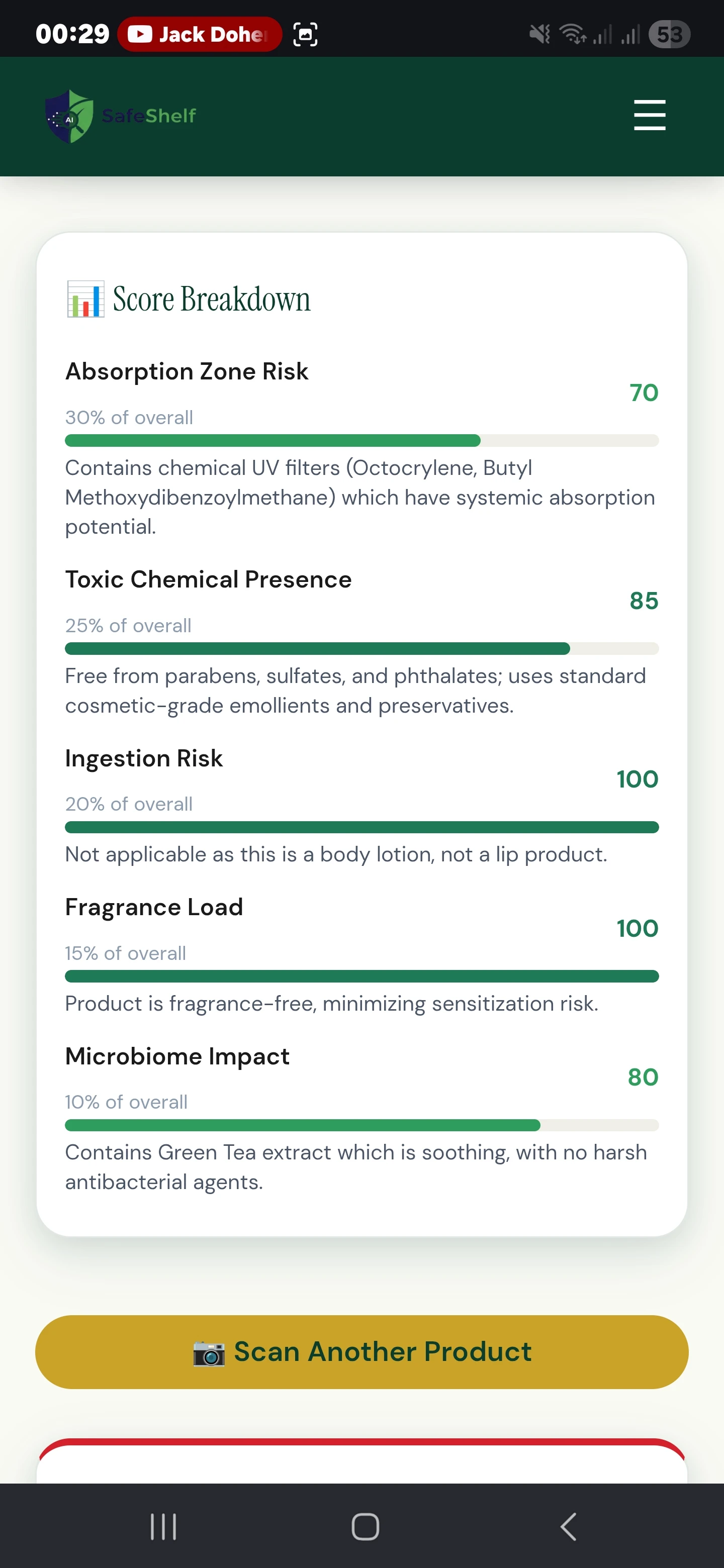Screen dimensions: 724x1568
Task: Select the Fragrance Load heading
Action: (154, 907)
